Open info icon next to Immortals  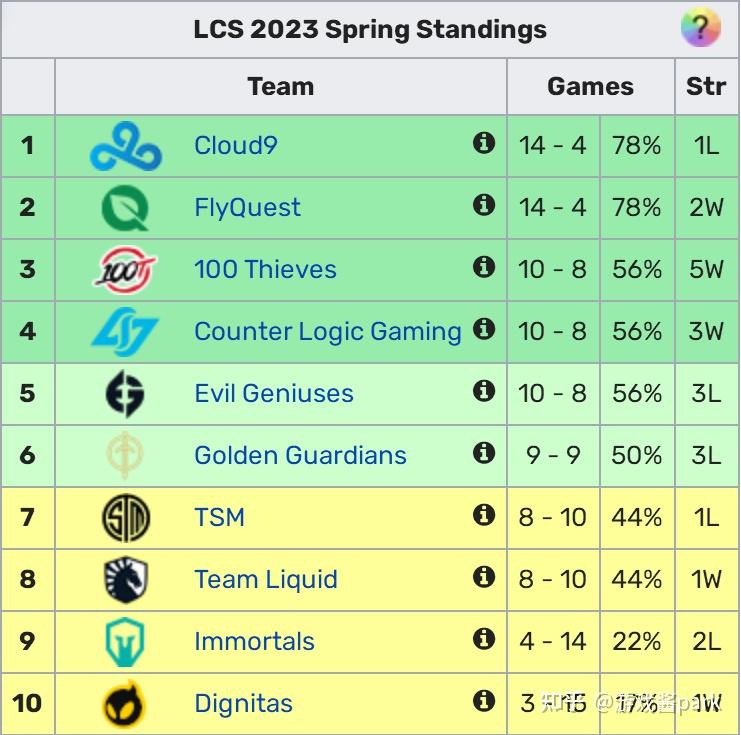[484, 639]
